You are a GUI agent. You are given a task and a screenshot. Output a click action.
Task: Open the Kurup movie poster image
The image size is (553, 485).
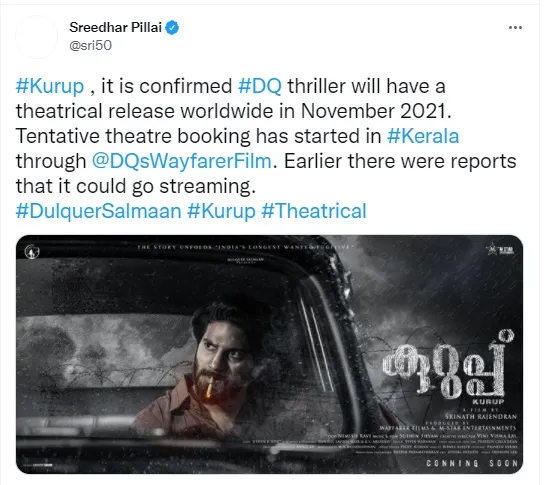269,354
